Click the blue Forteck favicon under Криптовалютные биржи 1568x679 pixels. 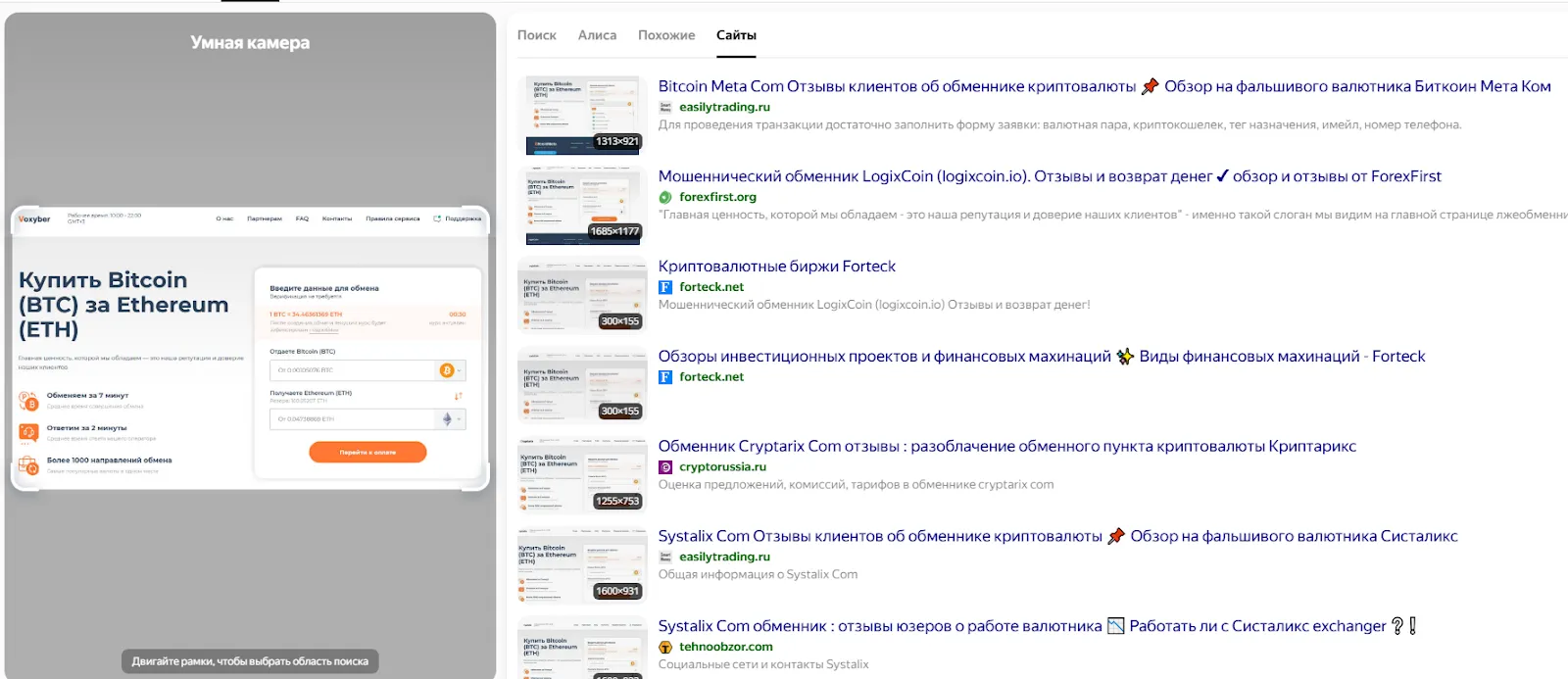665,287
